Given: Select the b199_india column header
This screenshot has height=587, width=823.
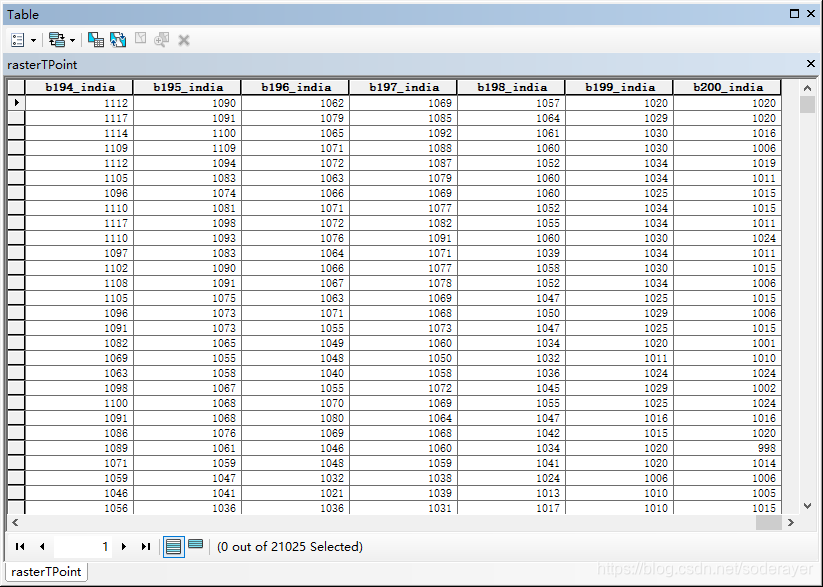Looking at the screenshot, I should 620,87.
